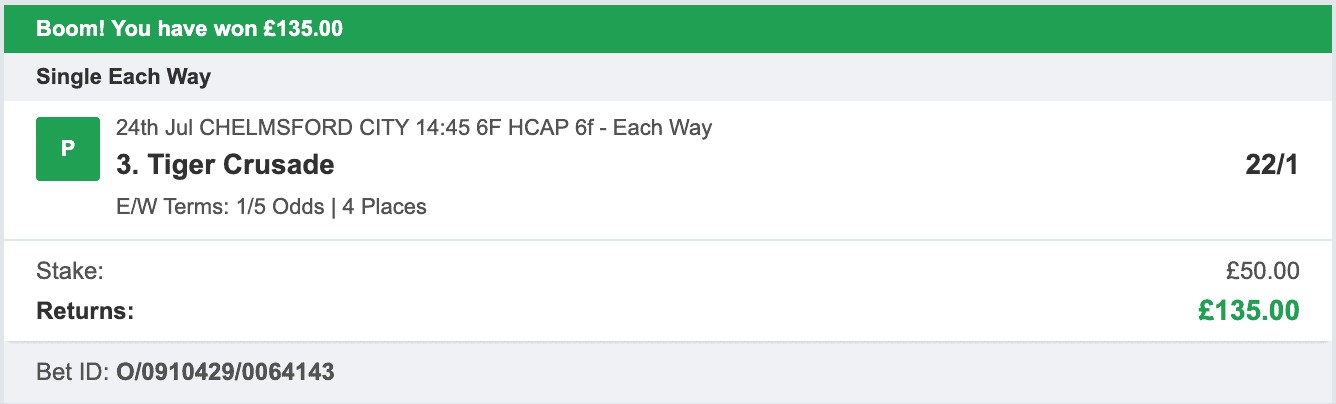Click the Chelmsford City 14:45 race details line
The image size is (1336, 404).
[x=414, y=128]
